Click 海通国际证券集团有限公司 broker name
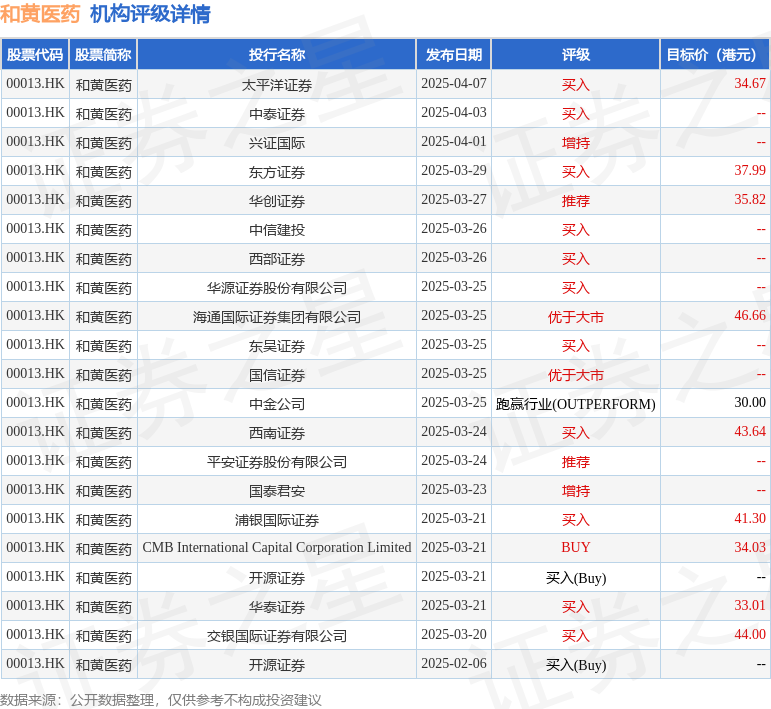 click(277, 317)
